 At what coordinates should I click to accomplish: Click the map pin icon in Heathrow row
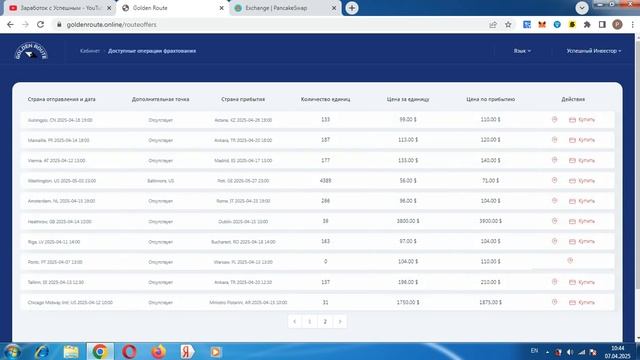pos(554,221)
